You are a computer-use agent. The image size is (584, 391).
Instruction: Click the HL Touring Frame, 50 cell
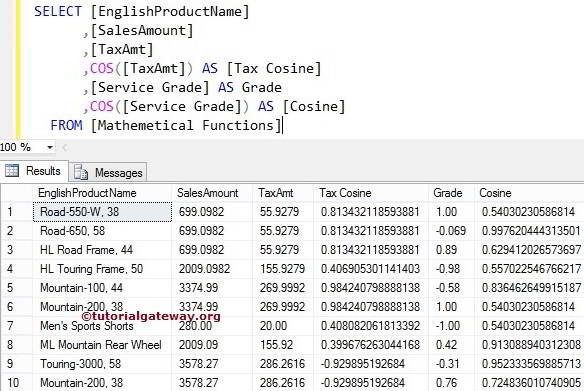102,269
